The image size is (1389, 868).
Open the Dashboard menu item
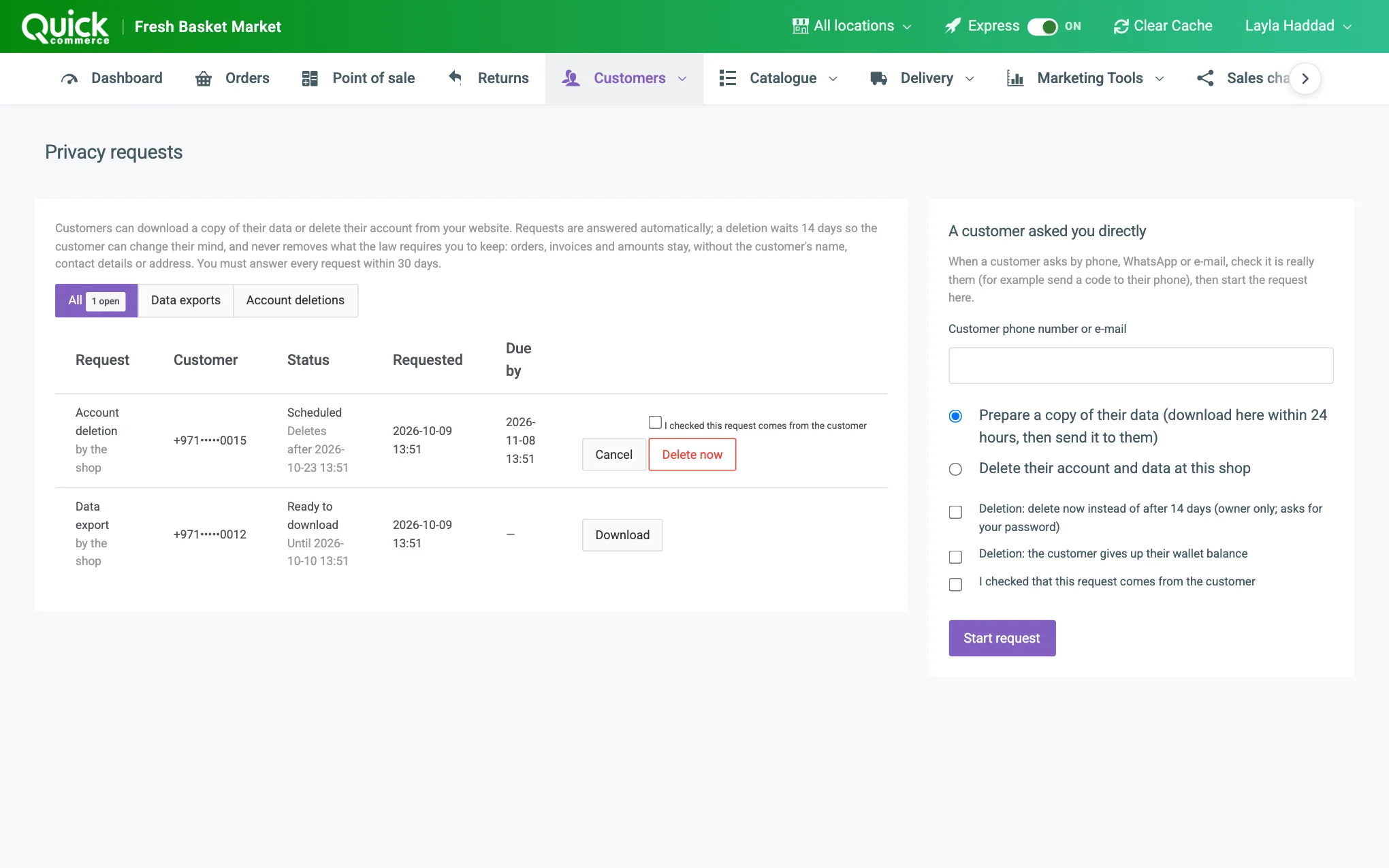(112, 78)
